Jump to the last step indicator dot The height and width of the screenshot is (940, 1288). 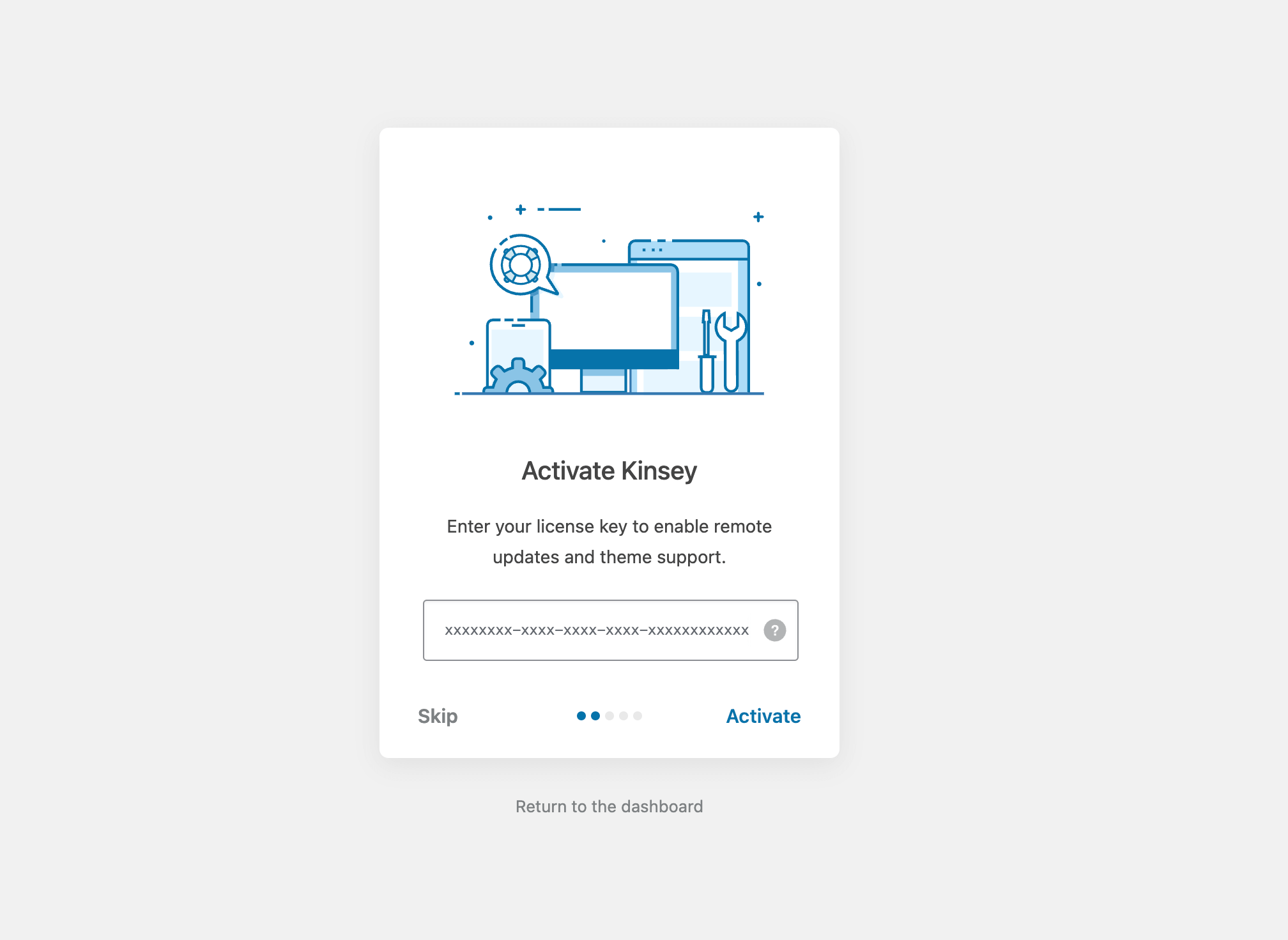tap(638, 716)
